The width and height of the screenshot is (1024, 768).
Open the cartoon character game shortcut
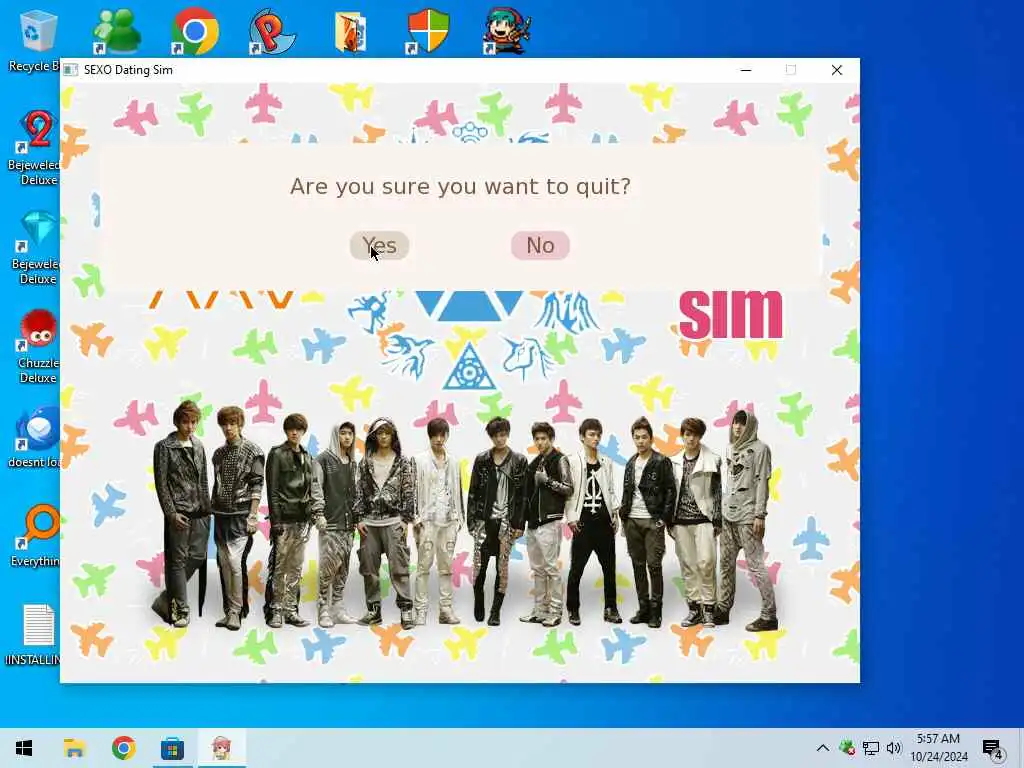tap(506, 32)
